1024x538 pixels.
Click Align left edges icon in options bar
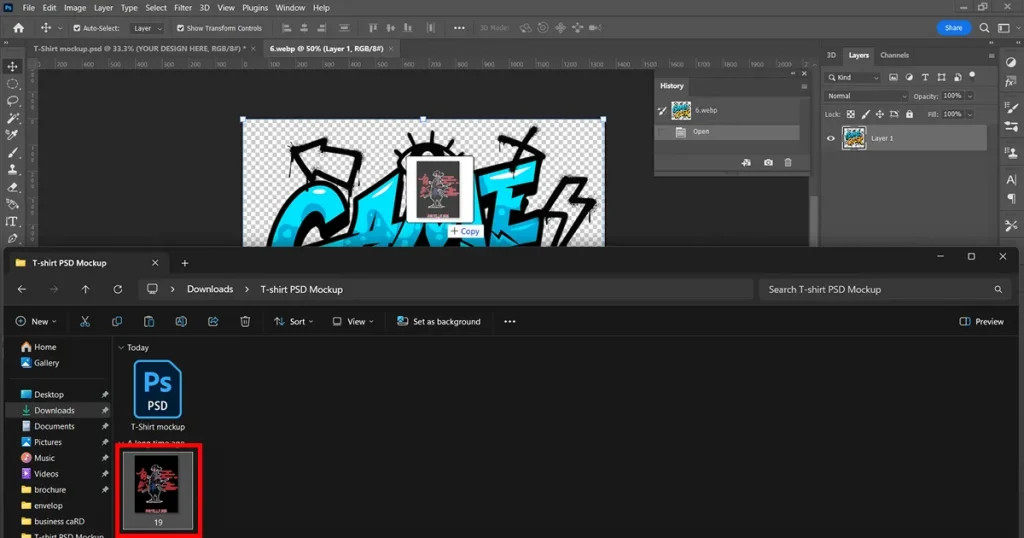[x=286, y=28]
